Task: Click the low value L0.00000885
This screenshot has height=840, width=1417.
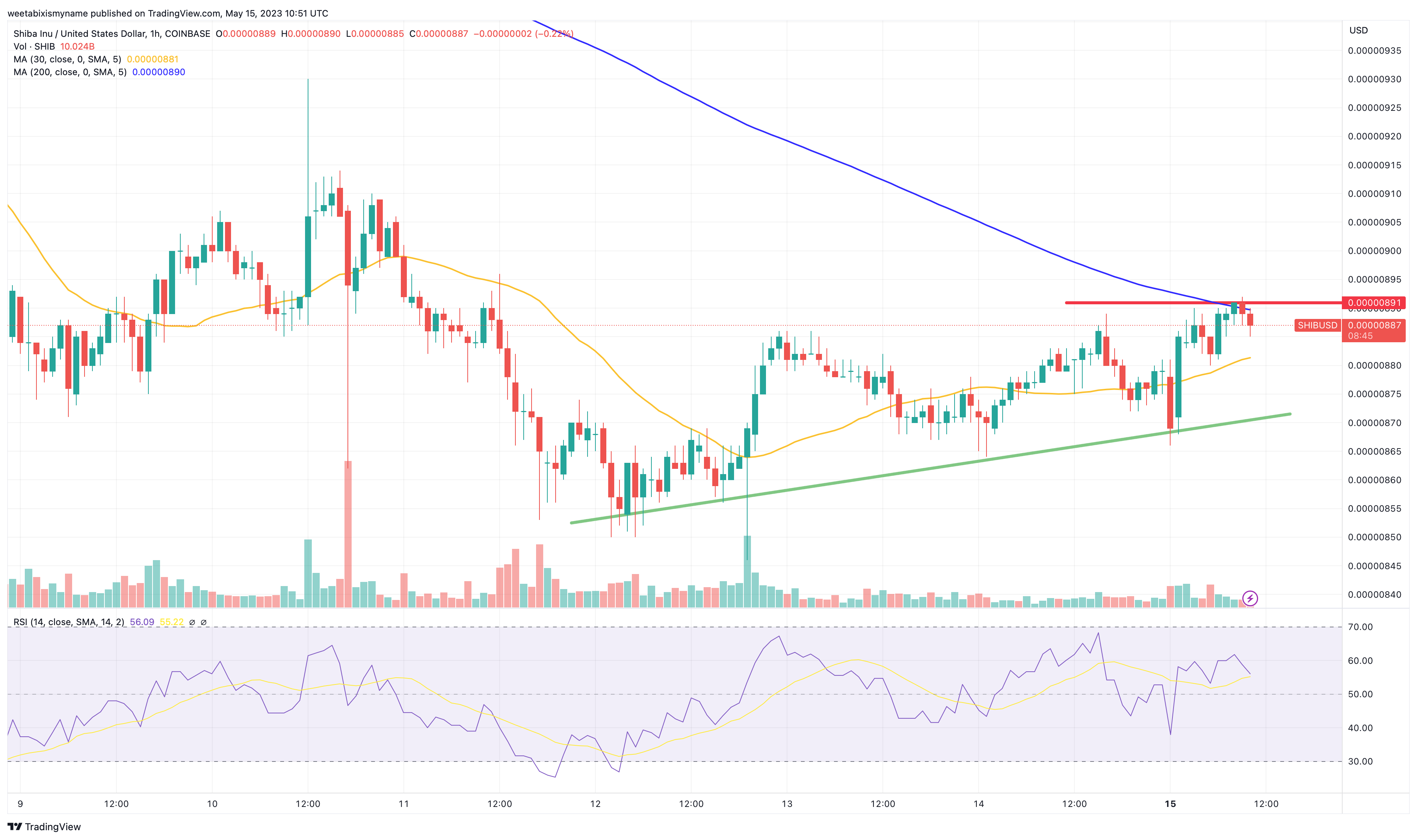Action: pos(375,33)
